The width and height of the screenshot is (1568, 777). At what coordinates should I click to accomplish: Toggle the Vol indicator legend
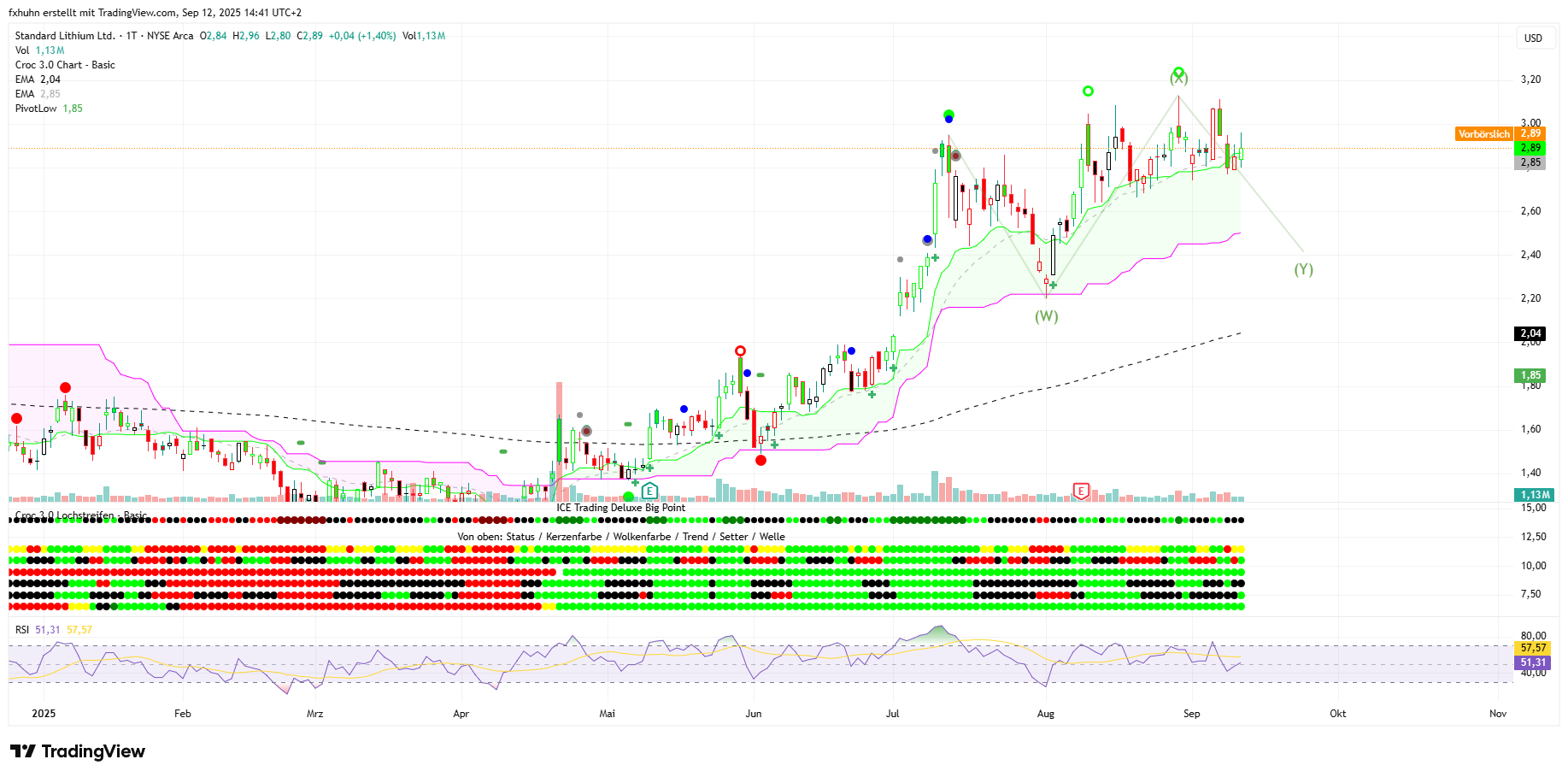[22, 50]
